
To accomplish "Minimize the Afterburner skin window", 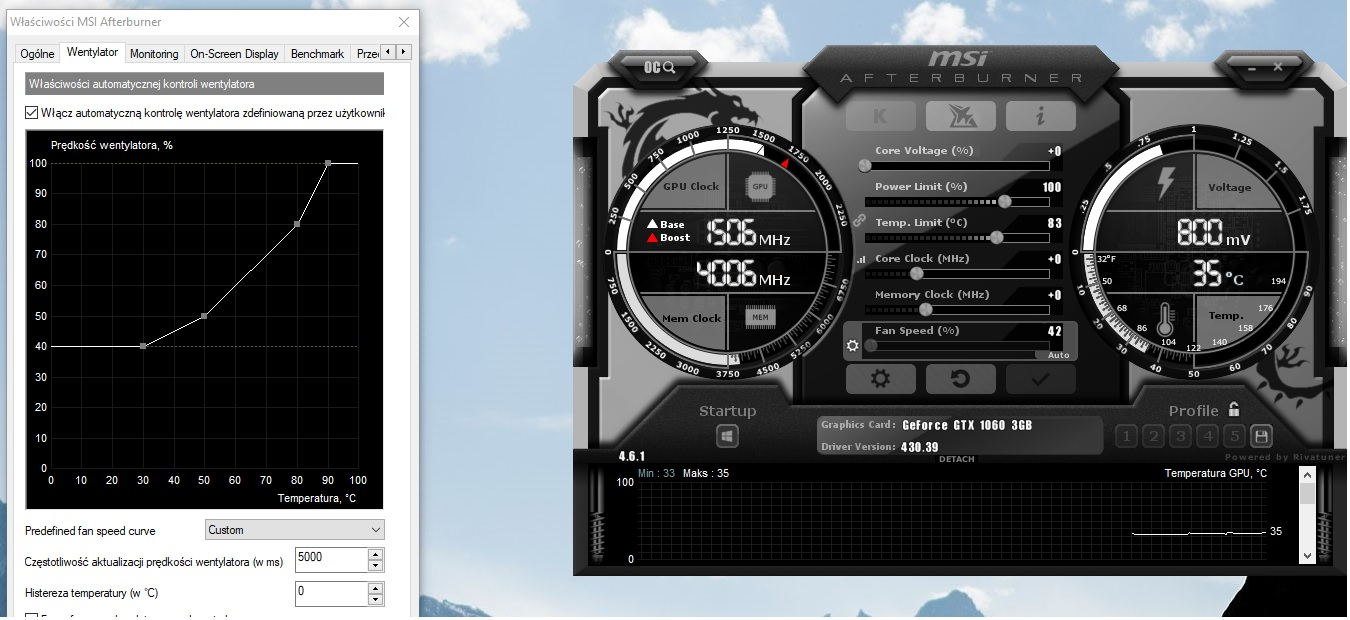I will tap(1251, 67).
